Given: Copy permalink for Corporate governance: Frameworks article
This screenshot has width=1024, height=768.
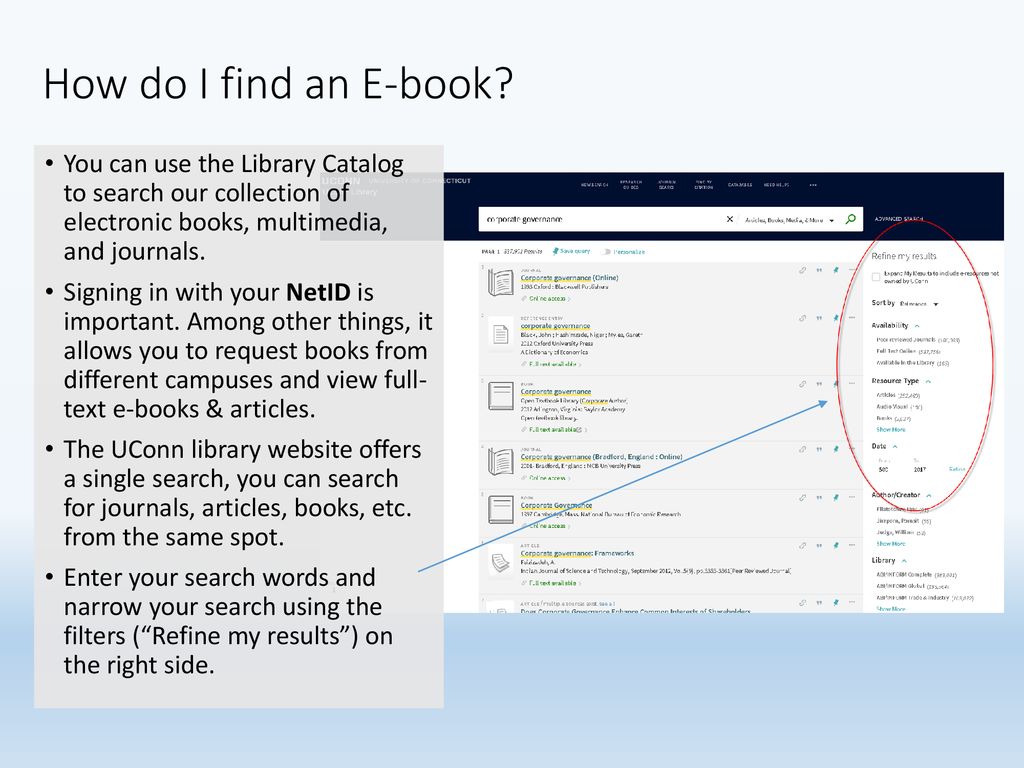Looking at the screenshot, I should tap(802, 545).
